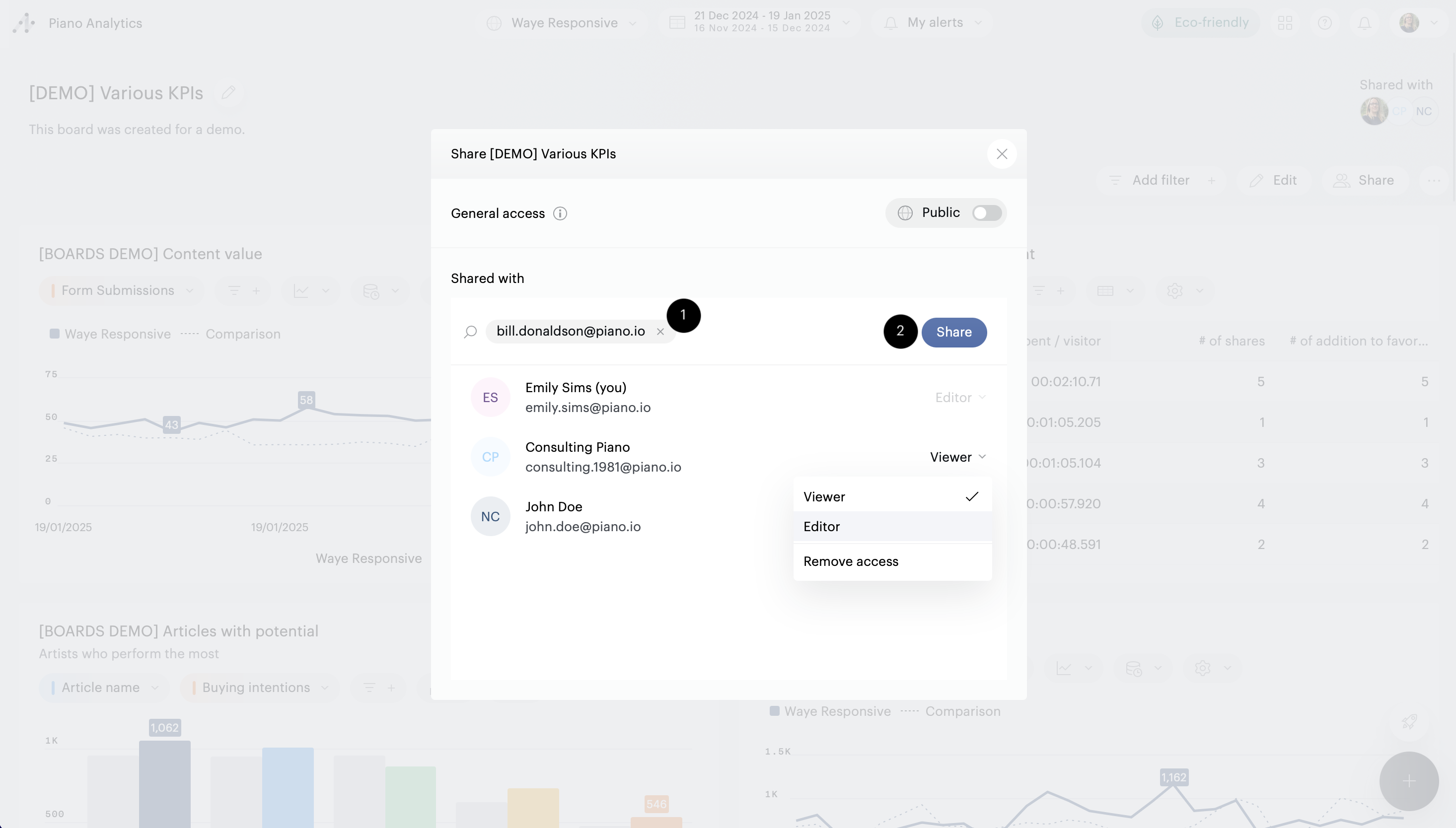Click the search magnifier icon in Shared with
This screenshot has width=1456, height=828.
pyautogui.click(x=470, y=332)
